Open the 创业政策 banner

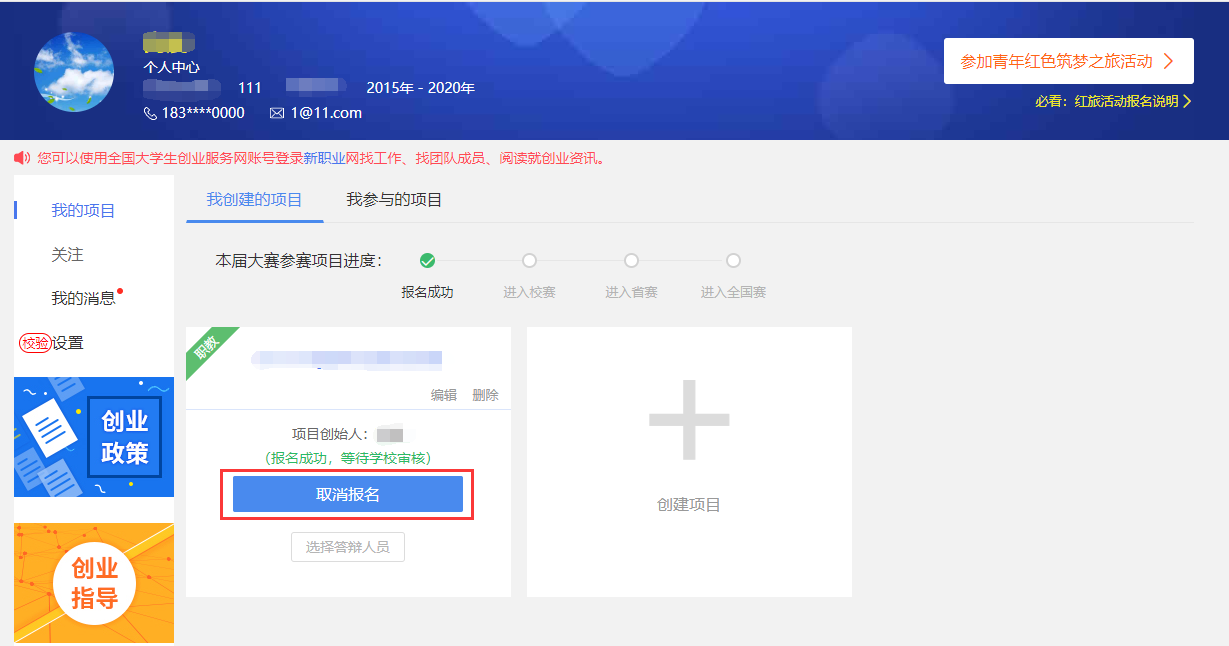[94, 437]
